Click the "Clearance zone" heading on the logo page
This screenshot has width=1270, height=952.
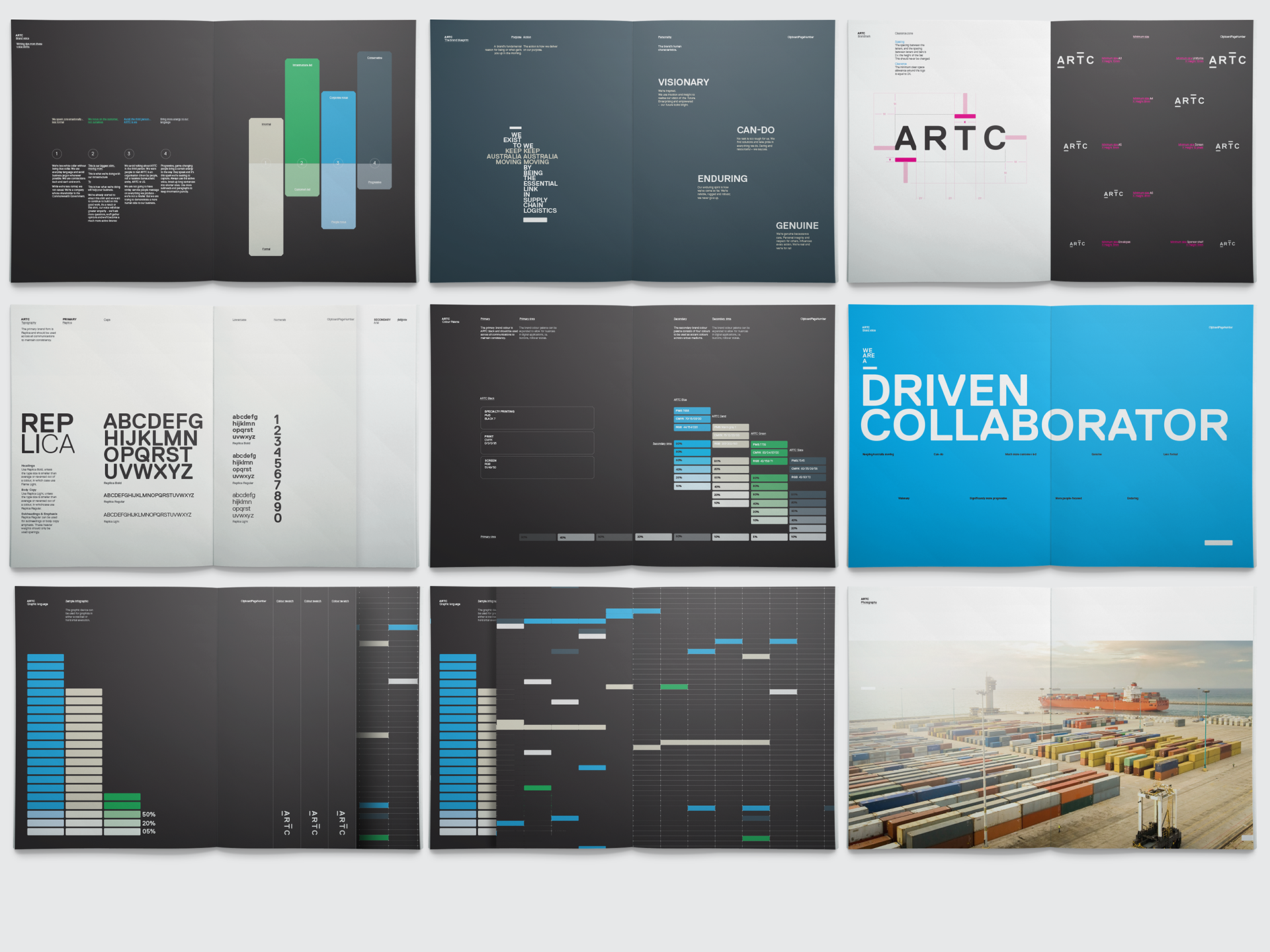pos(904,33)
